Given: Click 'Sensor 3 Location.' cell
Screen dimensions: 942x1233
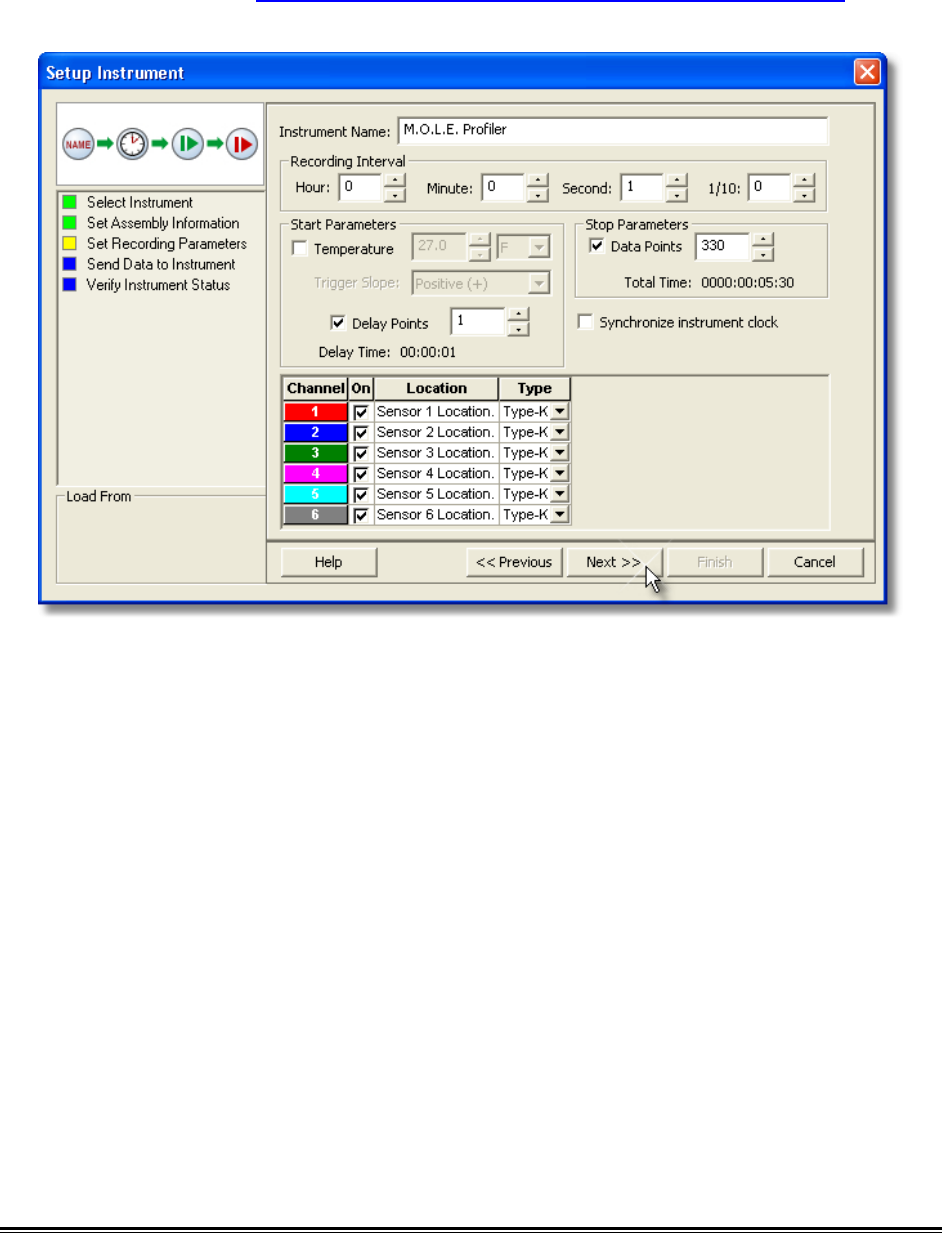Looking at the screenshot, I should point(436,453).
